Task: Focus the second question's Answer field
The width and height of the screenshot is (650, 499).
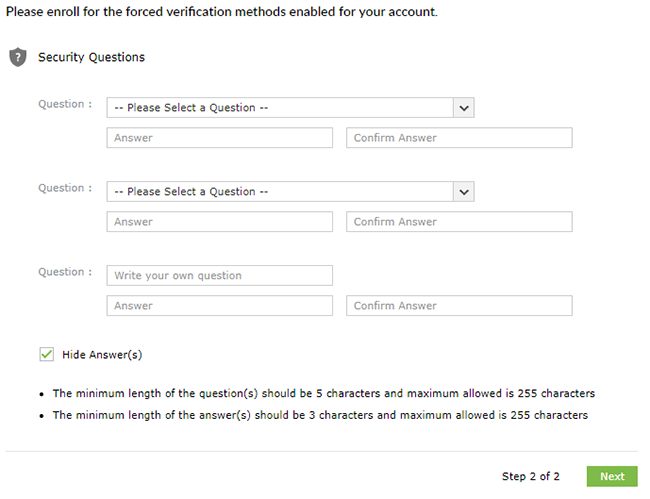Action: 220,222
